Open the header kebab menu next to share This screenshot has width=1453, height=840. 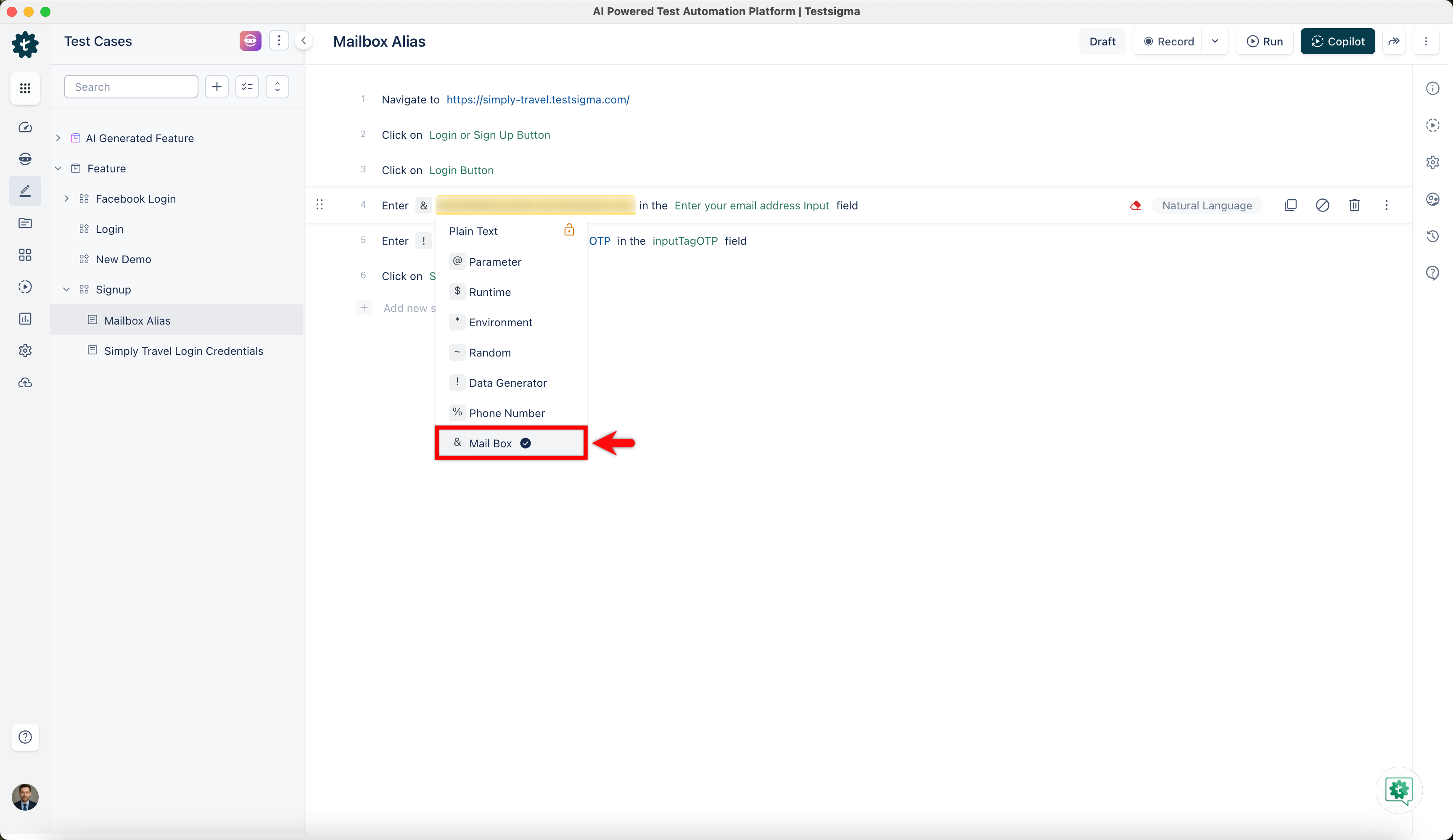coord(1426,42)
